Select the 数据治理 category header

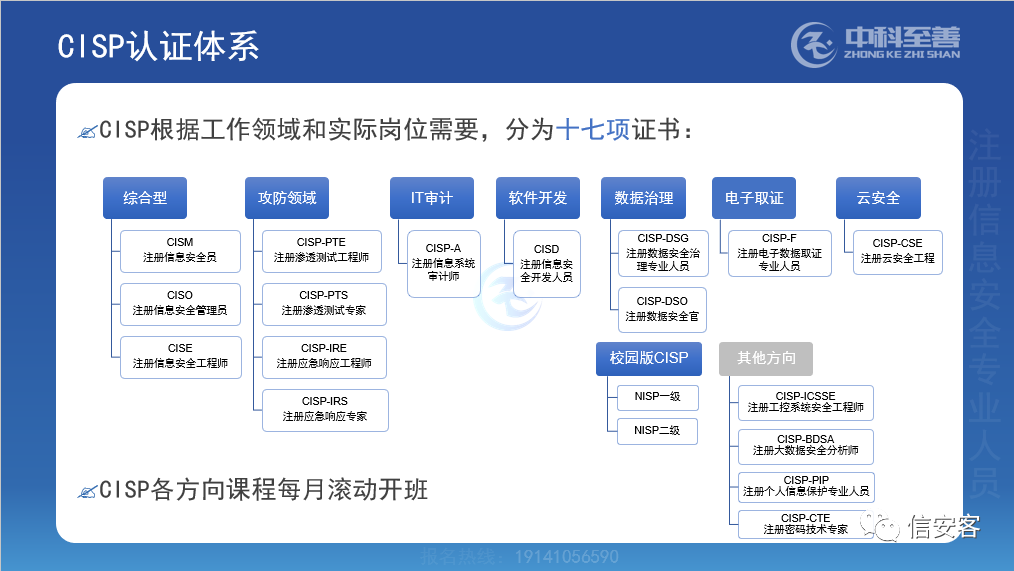point(643,198)
